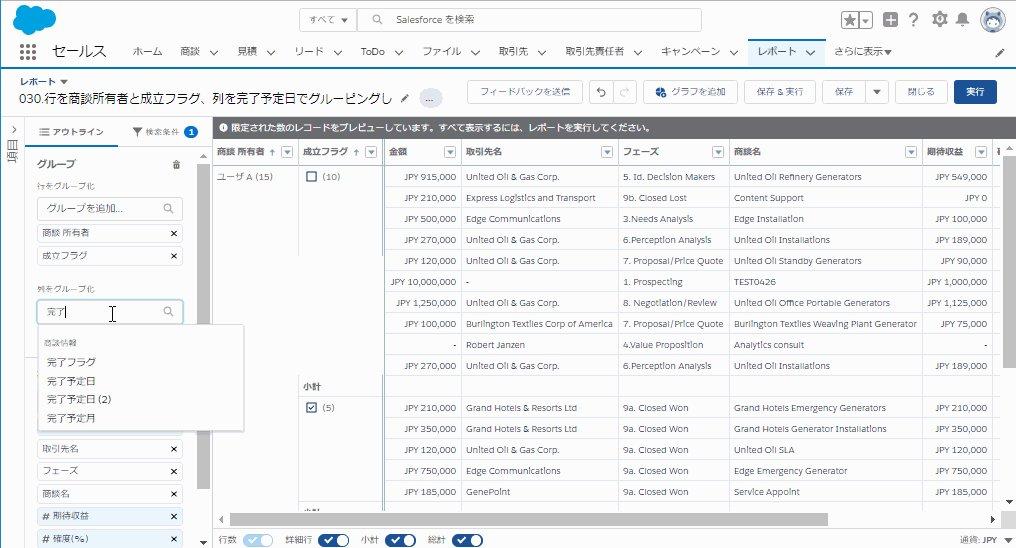
Task: Open 成立フラグ column menu
Action: 371,152
